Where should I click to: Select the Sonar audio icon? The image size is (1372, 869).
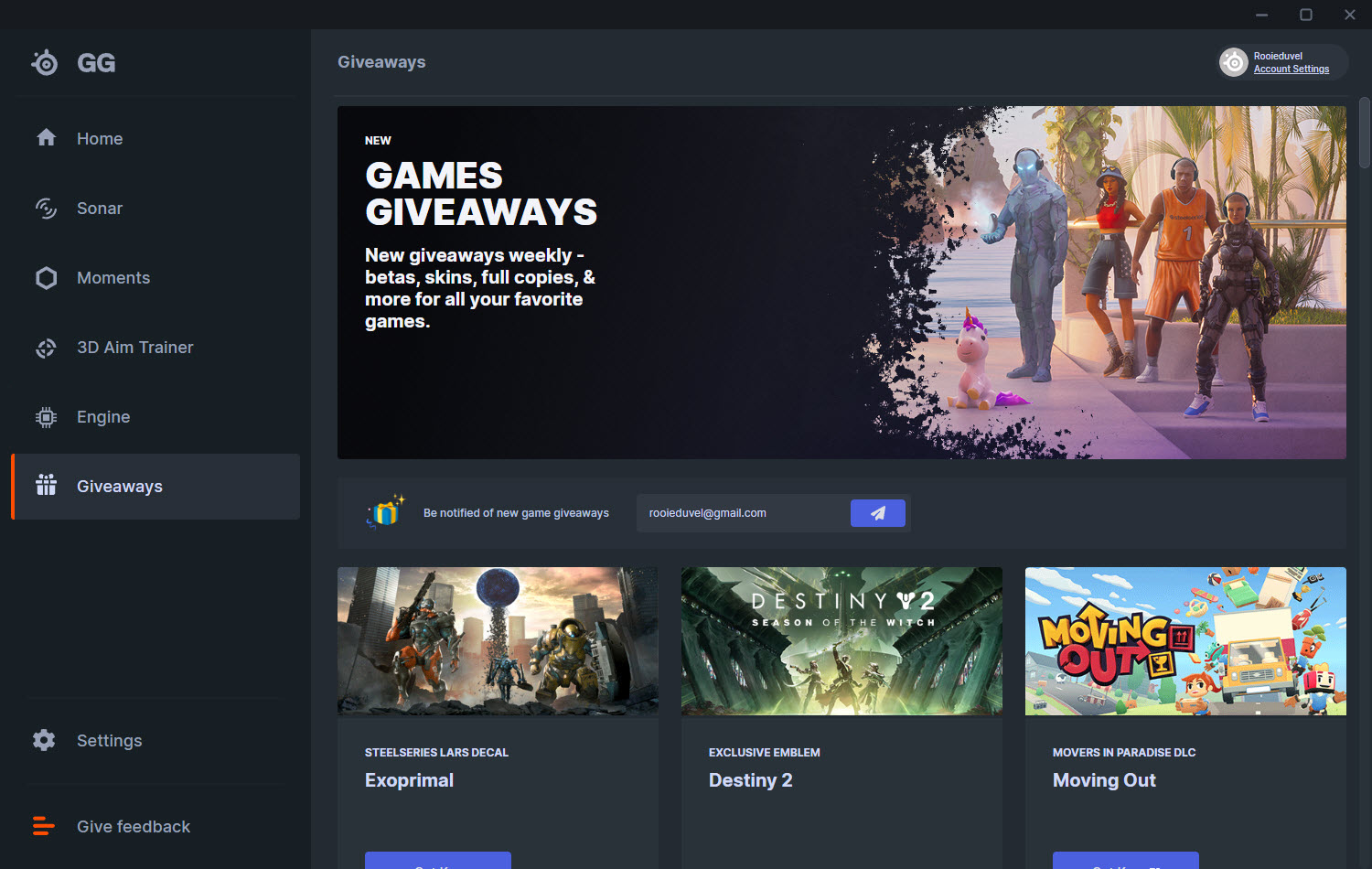pyautogui.click(x=46, y=209)
